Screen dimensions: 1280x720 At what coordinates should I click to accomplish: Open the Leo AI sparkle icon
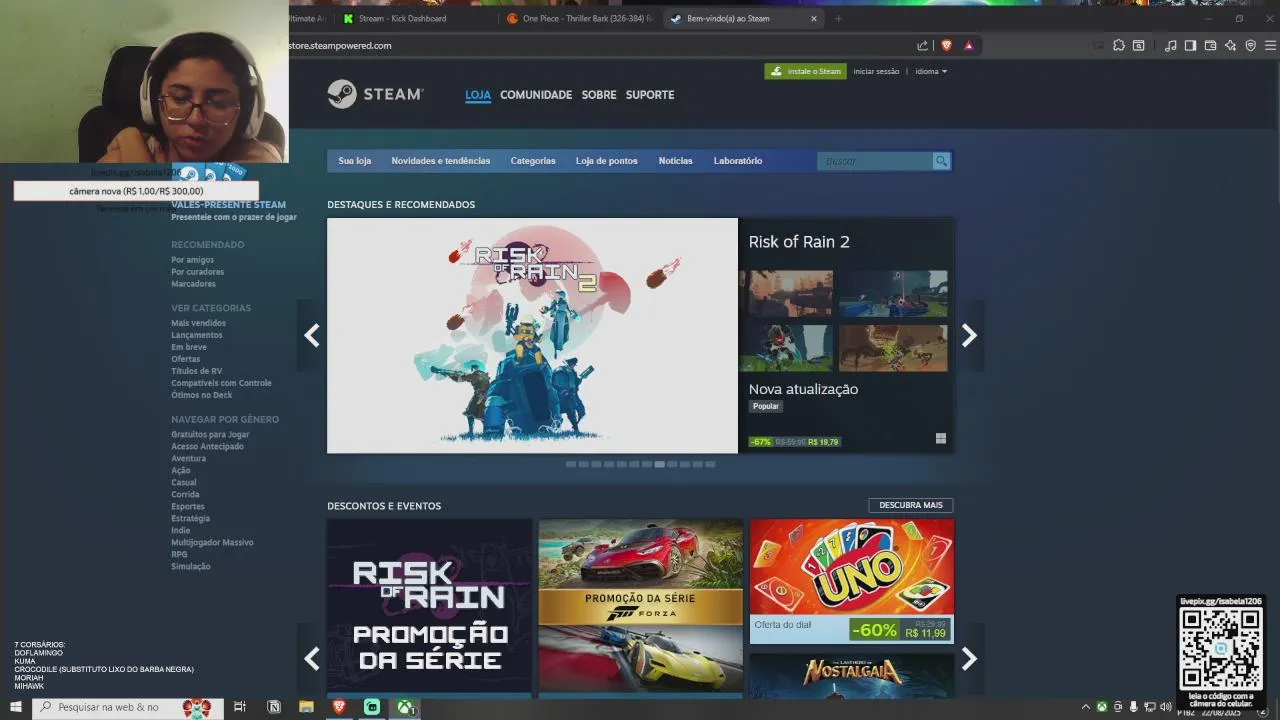[1230, 45]
